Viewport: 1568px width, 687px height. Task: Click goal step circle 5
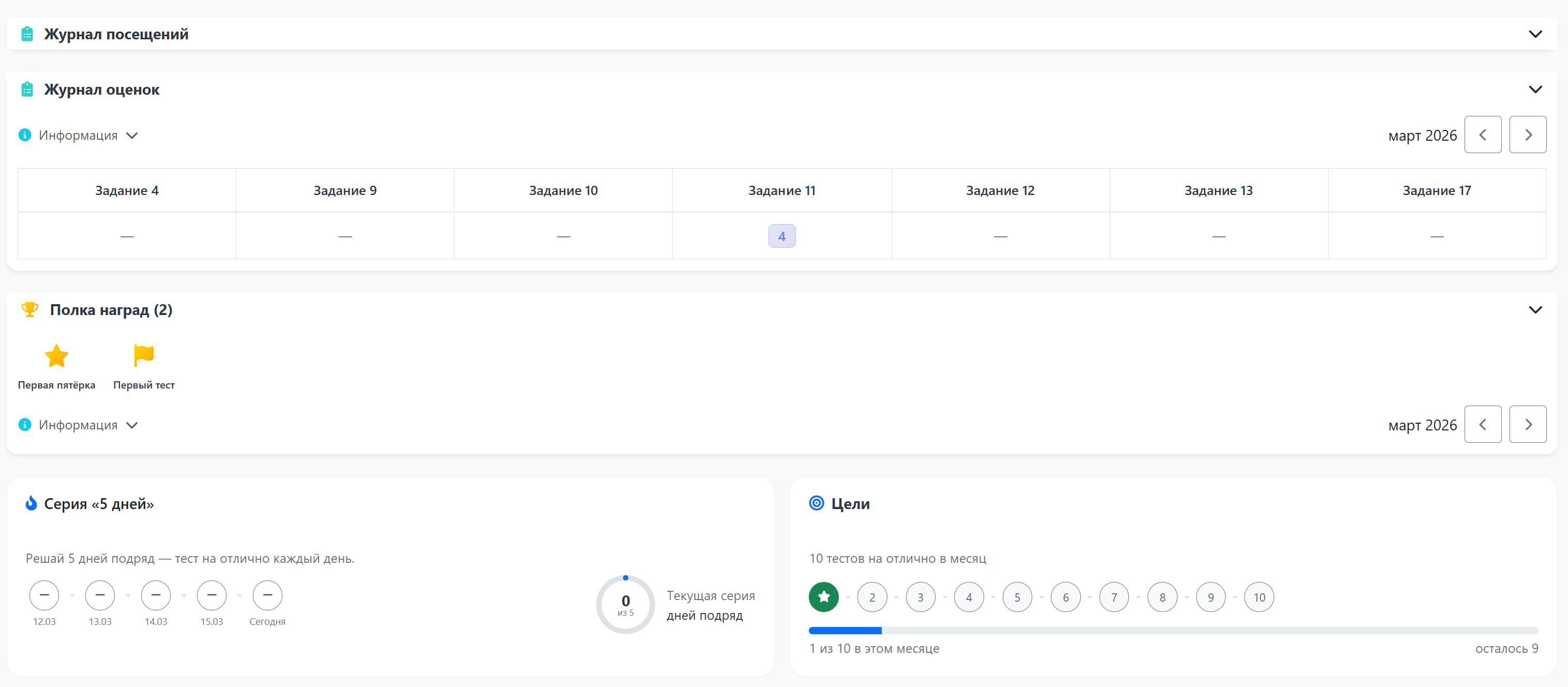click(x=1017, y=597)
